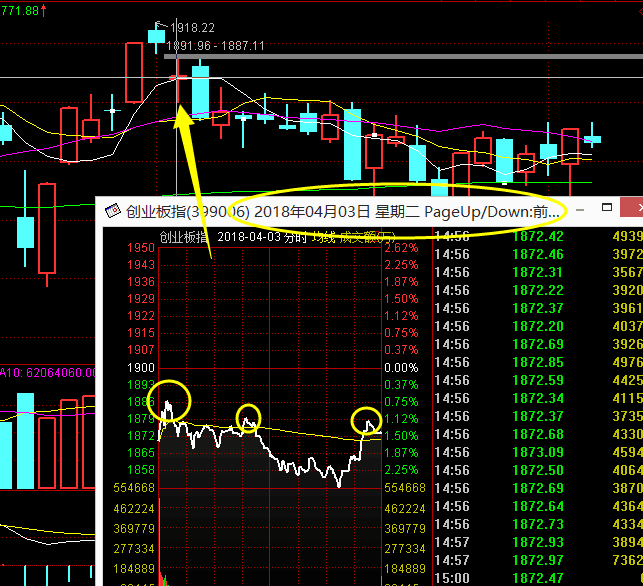
Task: Select the yellow-circled peak near market close
Action: 367,421
